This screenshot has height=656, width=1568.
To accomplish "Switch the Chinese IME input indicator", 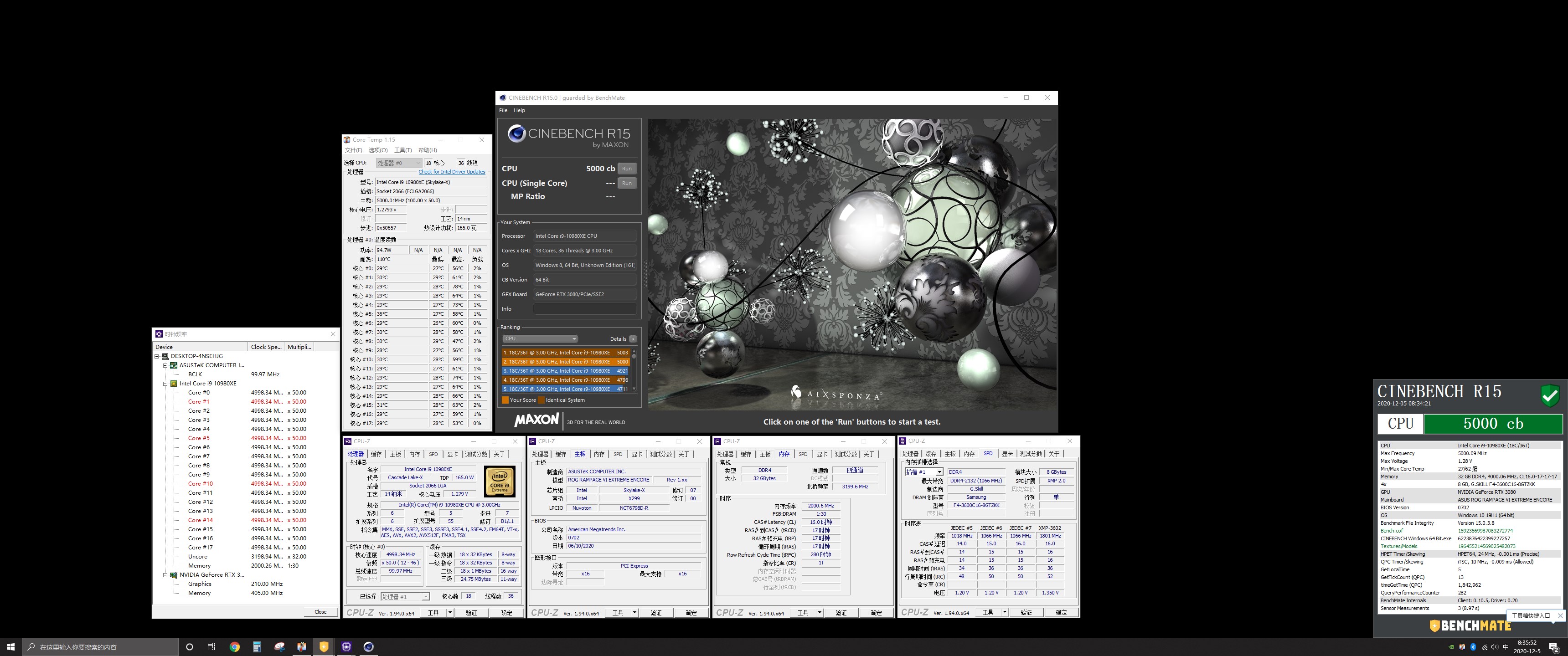I will 1506,647.
